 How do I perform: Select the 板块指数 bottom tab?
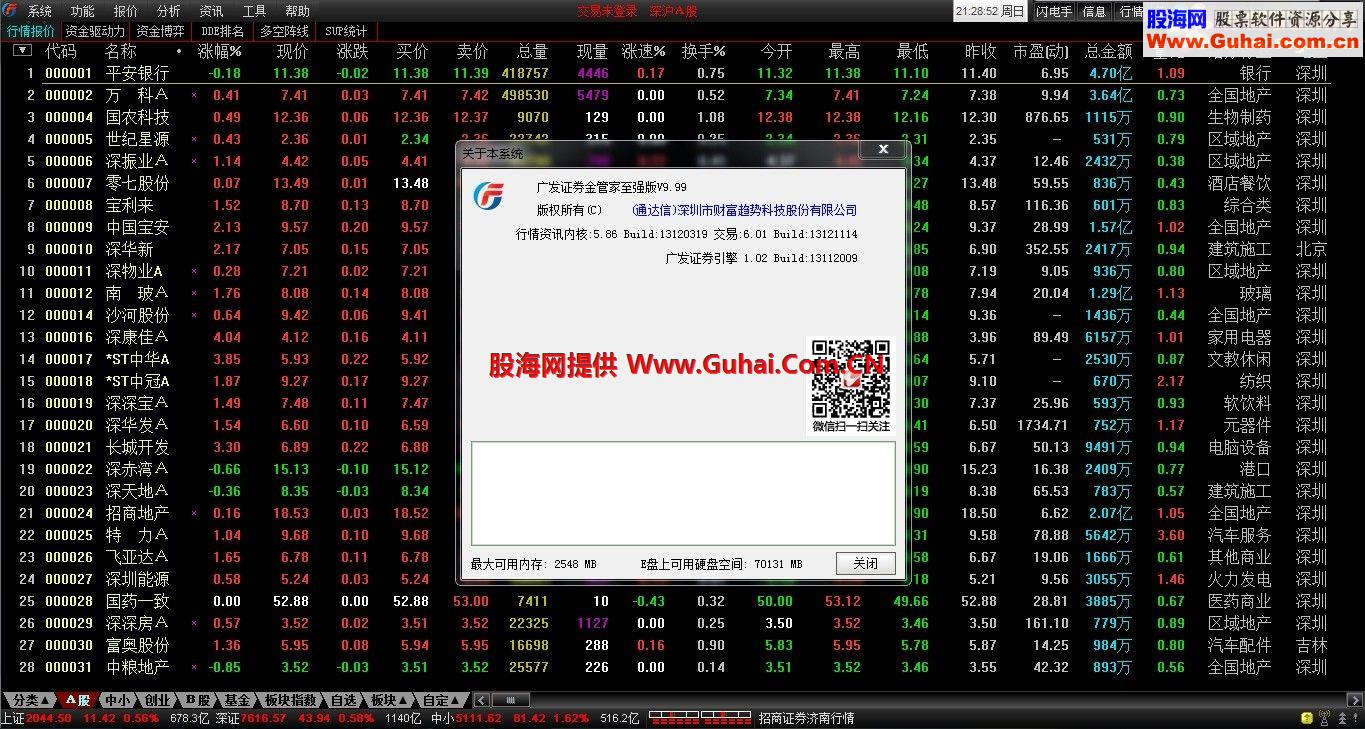tap(291, 700)
